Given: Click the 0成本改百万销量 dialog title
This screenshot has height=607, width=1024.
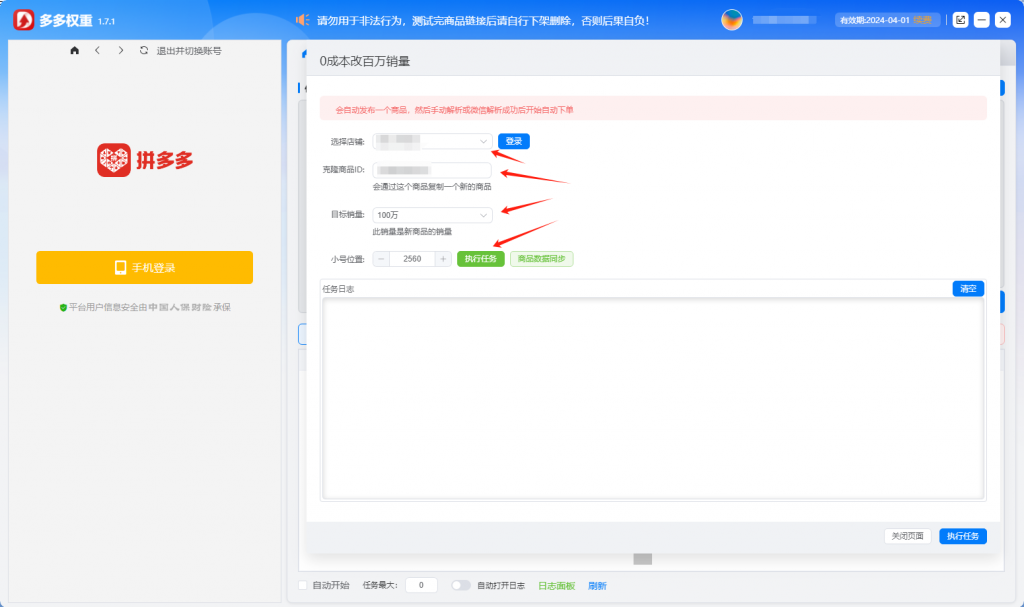Looking at the screenshot, I should (364, 61).
